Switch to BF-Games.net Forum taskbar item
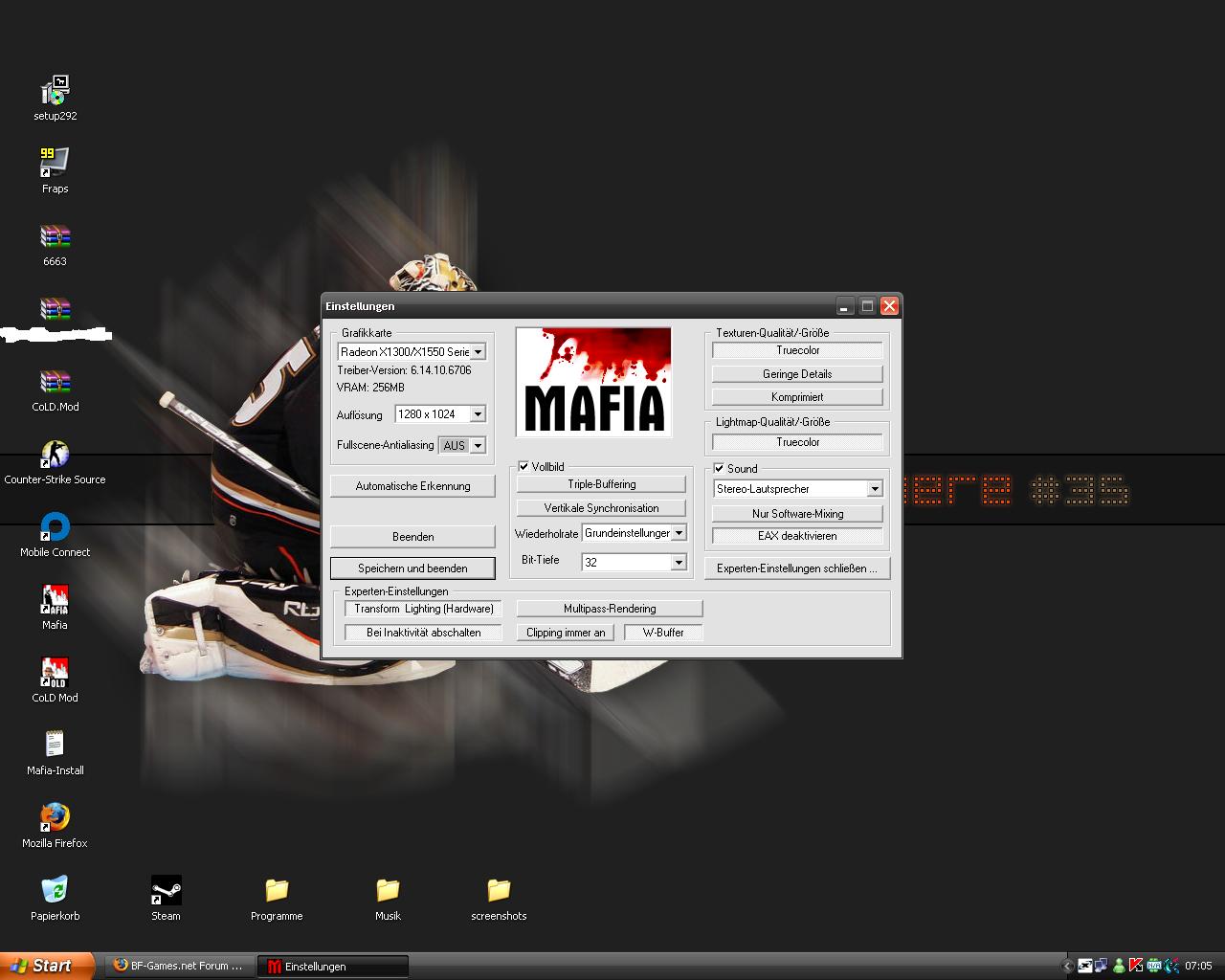This screenshot has height=980, width=1225. [x=179, y=967]
